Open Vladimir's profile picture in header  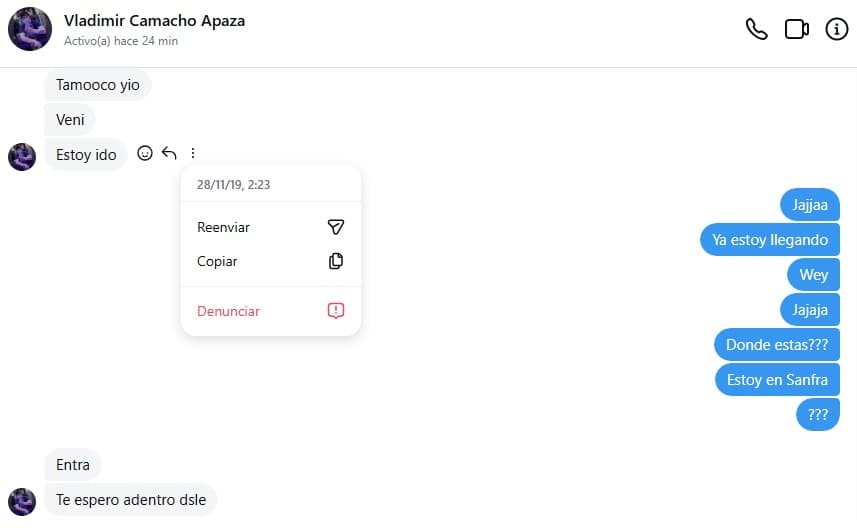click(x=30, y=28)
